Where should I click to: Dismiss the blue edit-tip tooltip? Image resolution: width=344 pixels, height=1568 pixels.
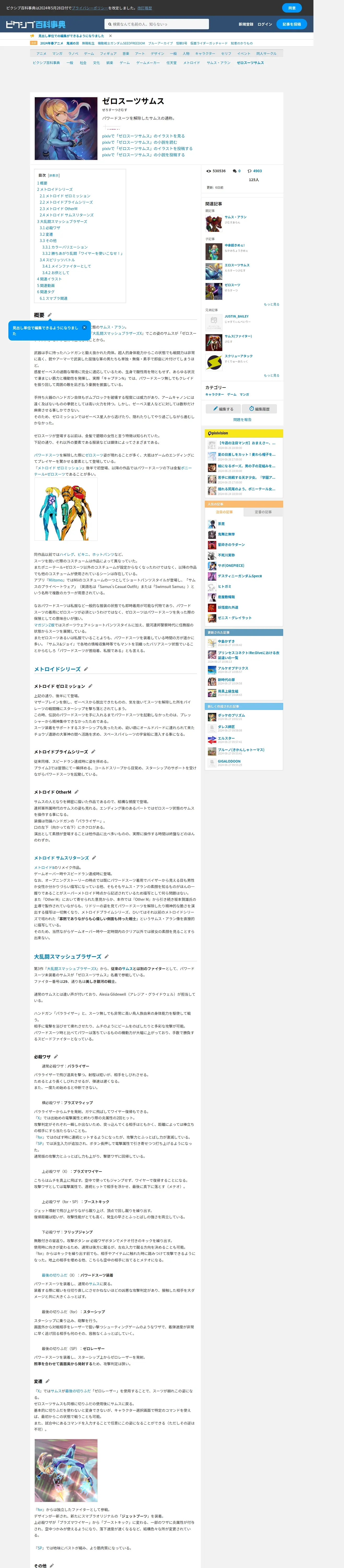[x=84, y=327]
